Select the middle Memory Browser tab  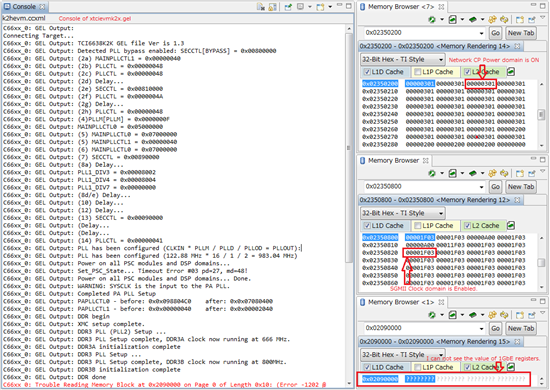pyautogui.click(x=394, y=161)
